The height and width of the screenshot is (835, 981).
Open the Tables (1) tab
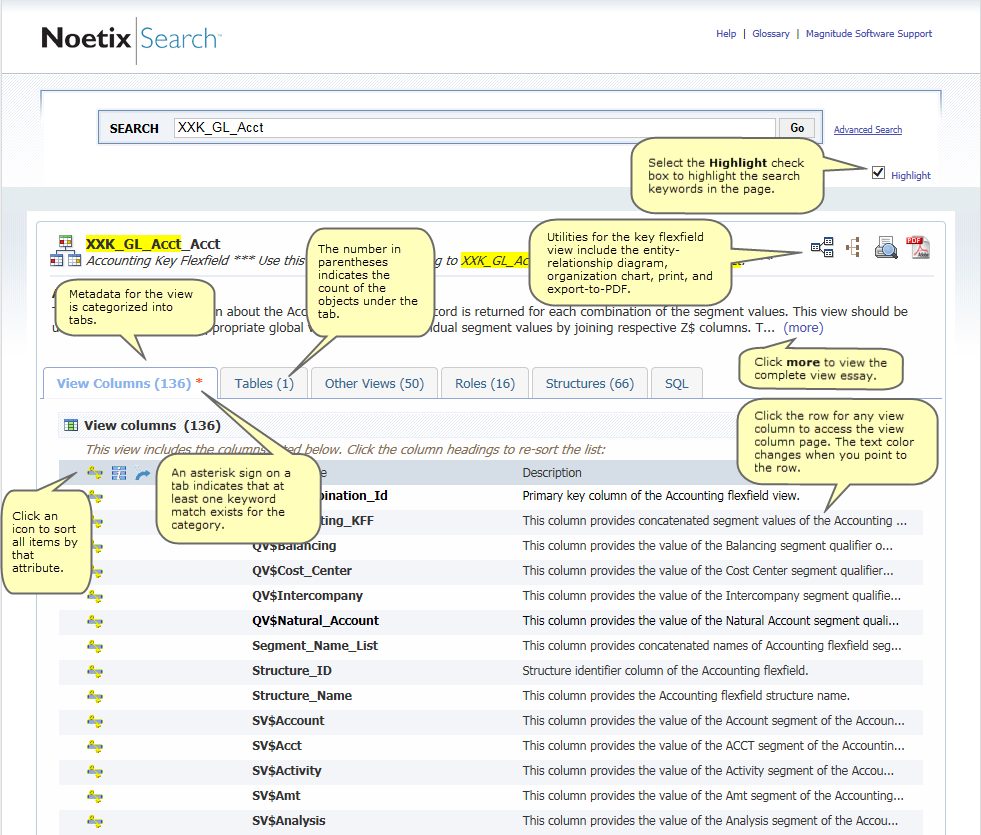pos(264,383)
